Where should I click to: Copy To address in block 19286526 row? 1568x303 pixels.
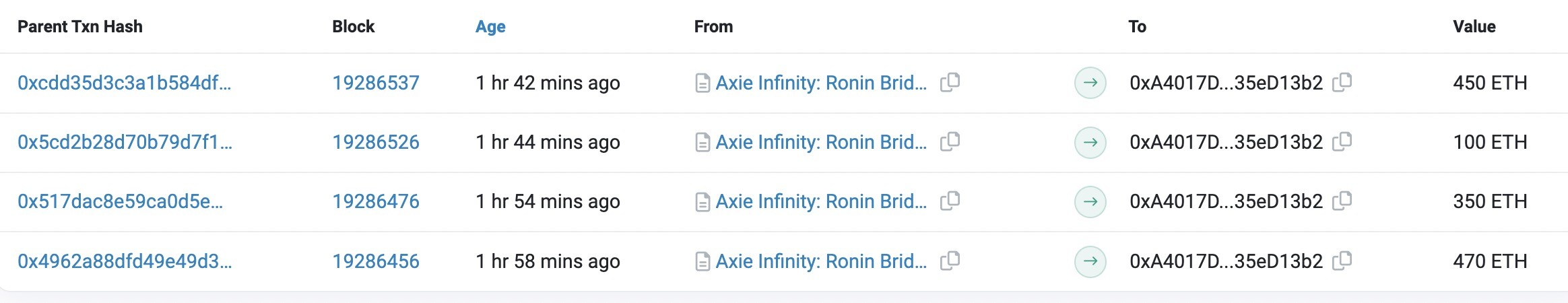click(x=1342, y=141)
